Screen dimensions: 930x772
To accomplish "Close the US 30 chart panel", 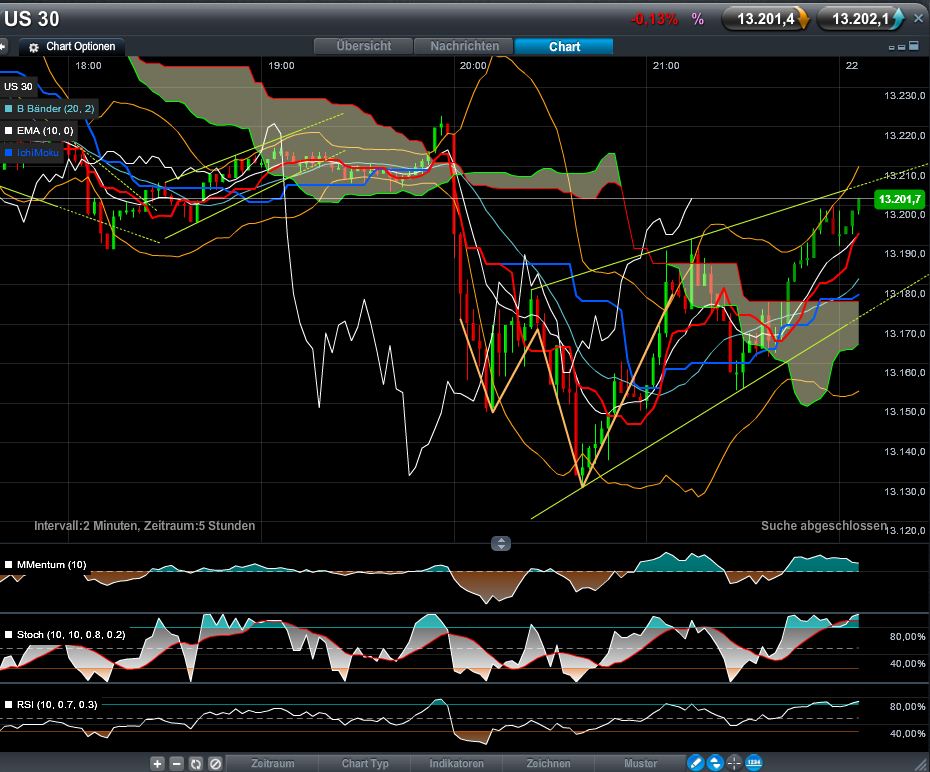I will 919,18.
